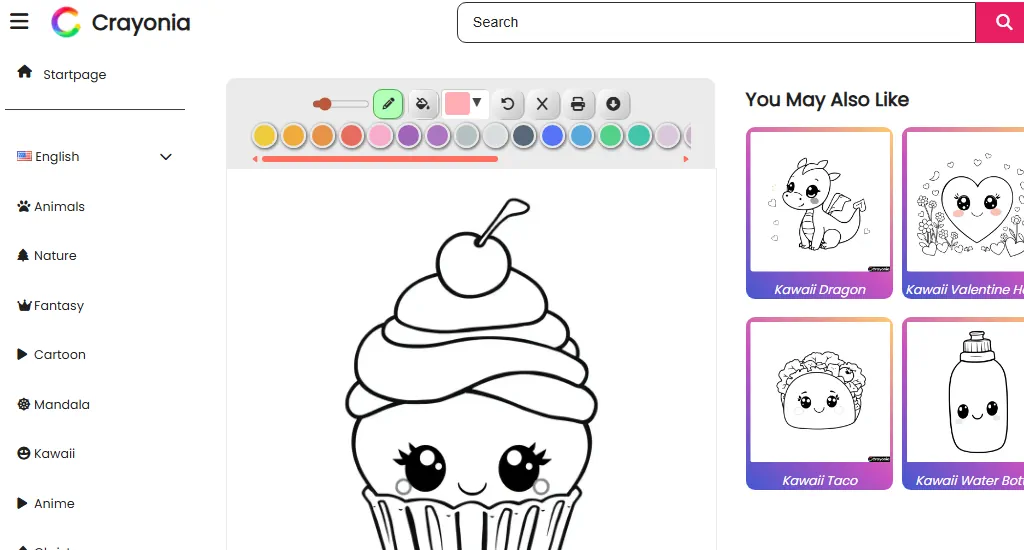This screenshot has width=1024, height=550.
Task: Open the Mandala category link
Action: [61, 405]
